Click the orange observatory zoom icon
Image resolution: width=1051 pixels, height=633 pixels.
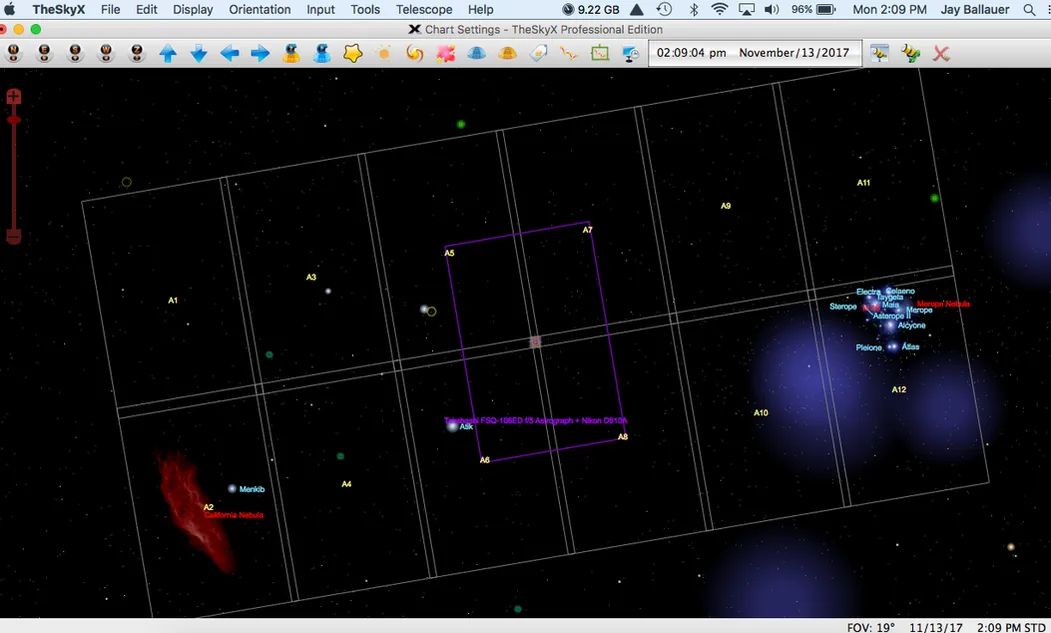click(291, 53)
